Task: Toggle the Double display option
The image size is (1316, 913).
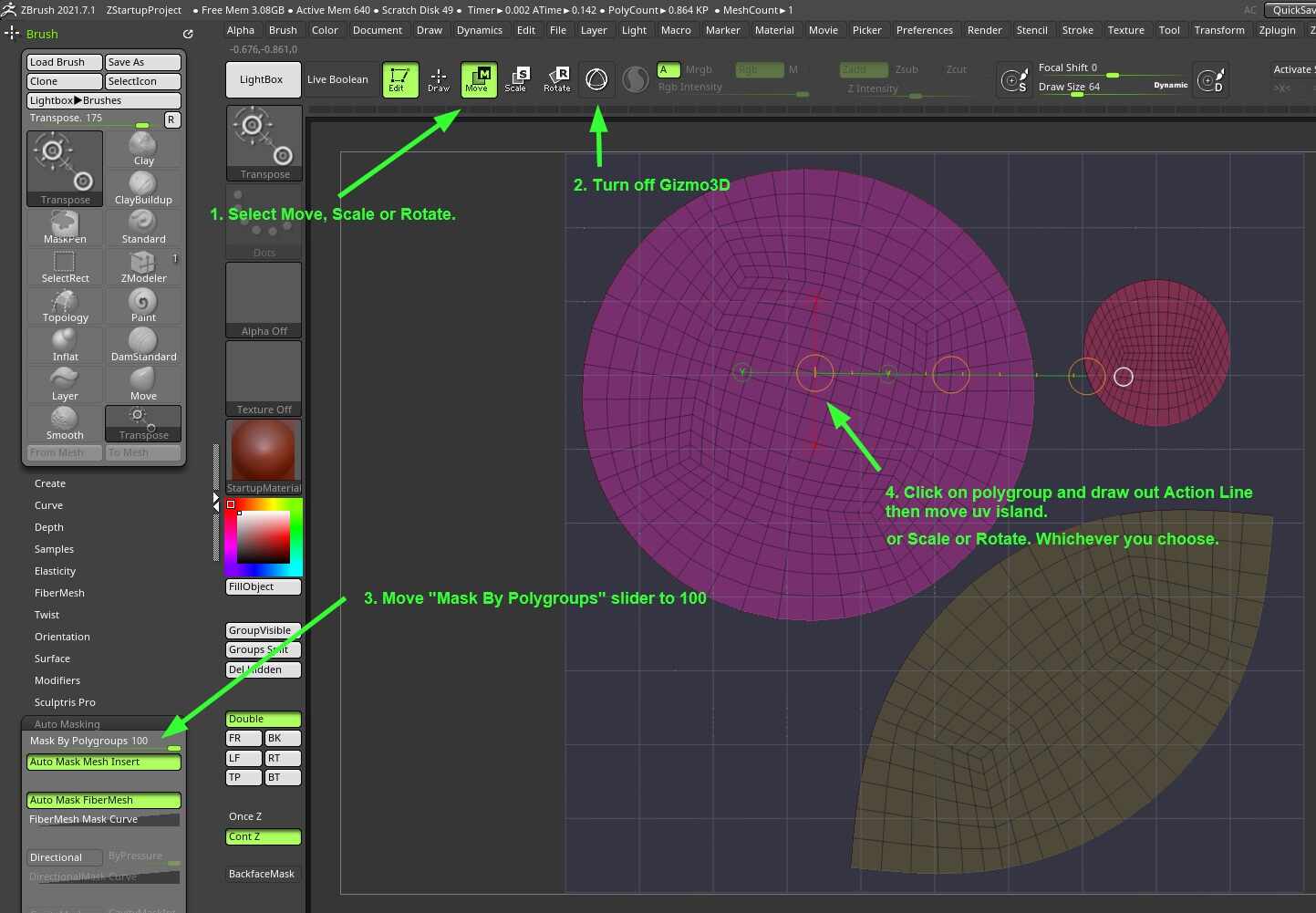Action: (264, 720)
